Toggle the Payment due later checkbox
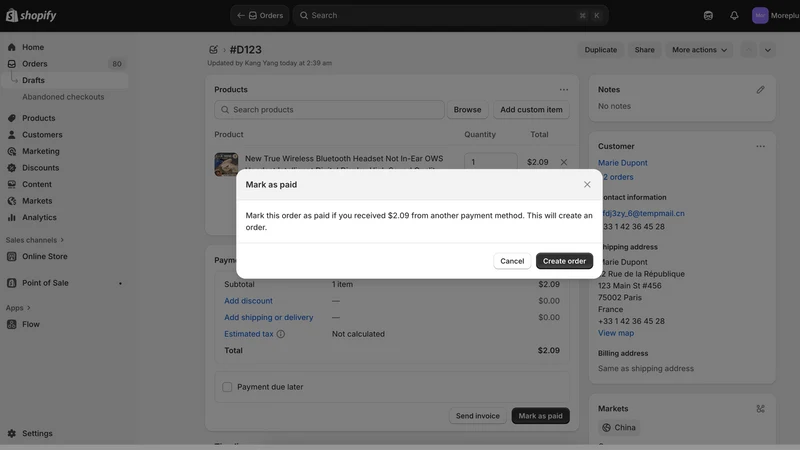 pos(227,387)
